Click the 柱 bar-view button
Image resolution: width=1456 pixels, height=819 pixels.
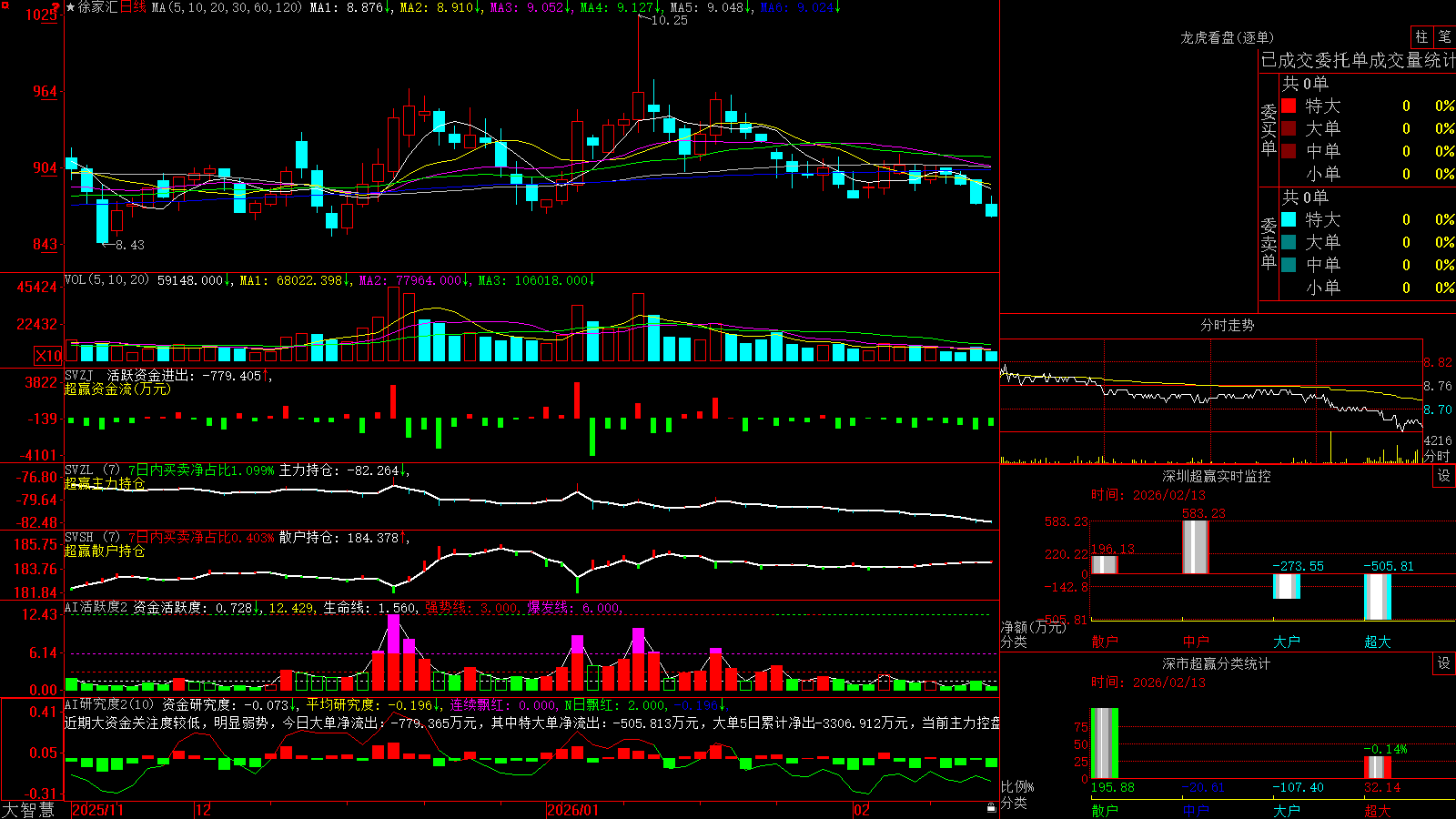[1421, 37]
